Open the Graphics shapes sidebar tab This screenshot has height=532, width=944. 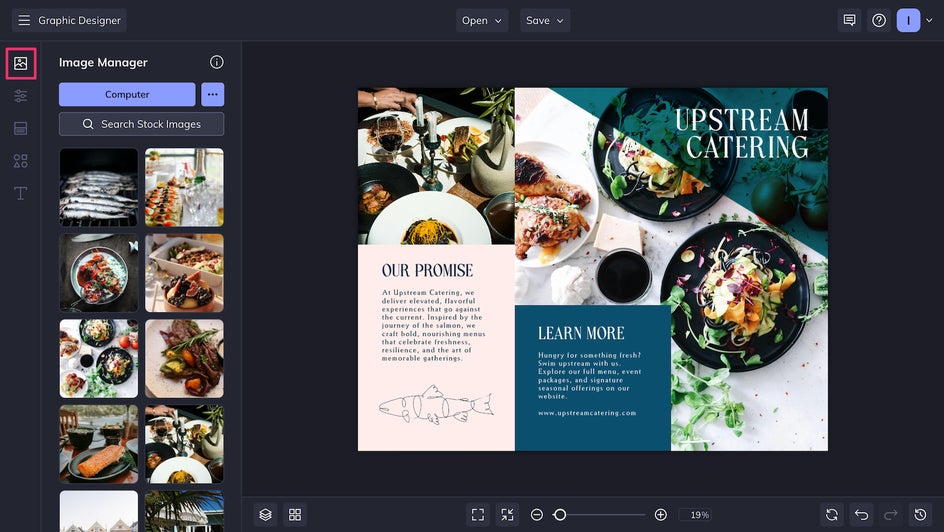[x=20, y=161]
